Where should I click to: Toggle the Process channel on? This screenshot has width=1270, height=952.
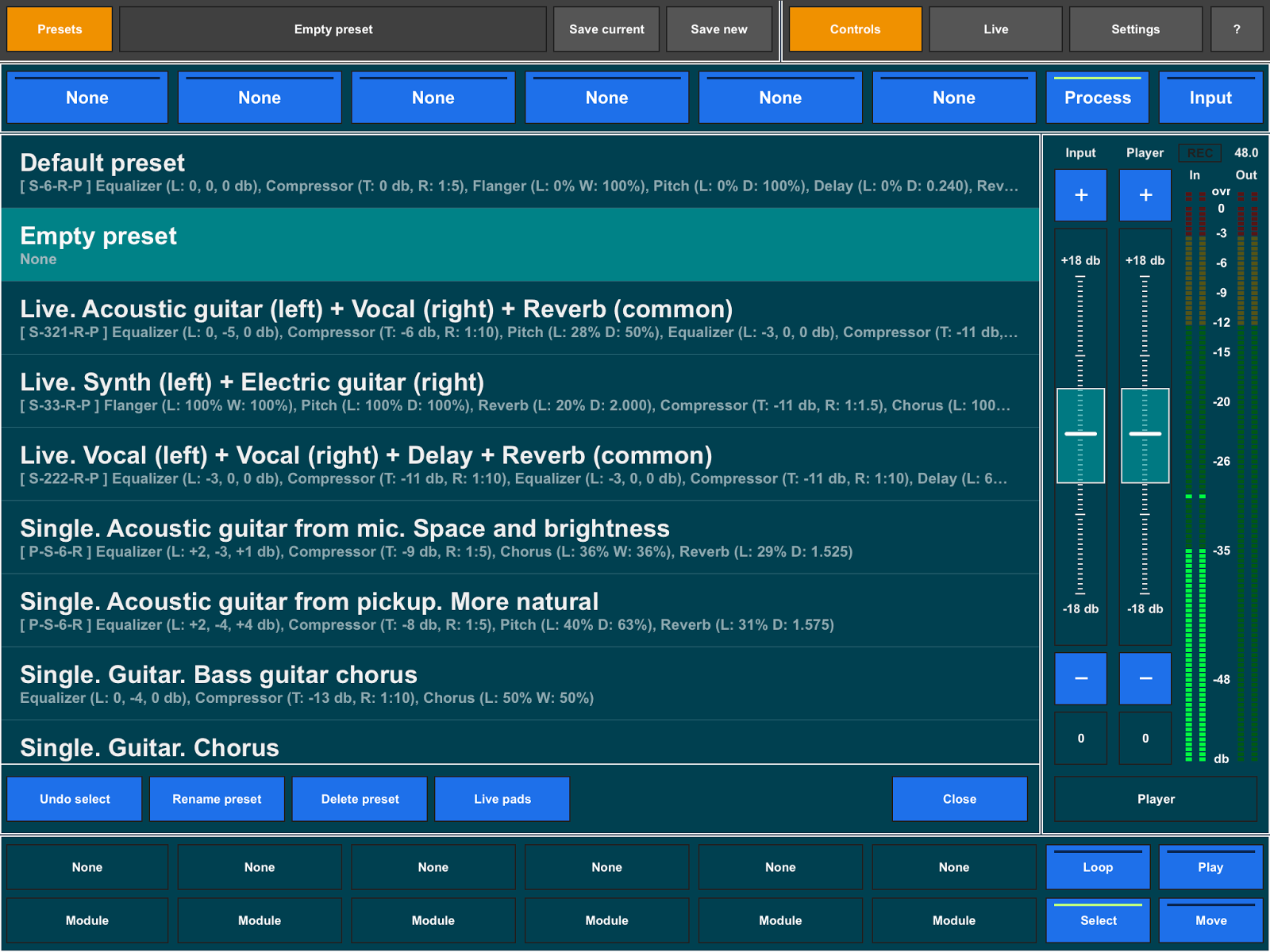(1098, 97)
